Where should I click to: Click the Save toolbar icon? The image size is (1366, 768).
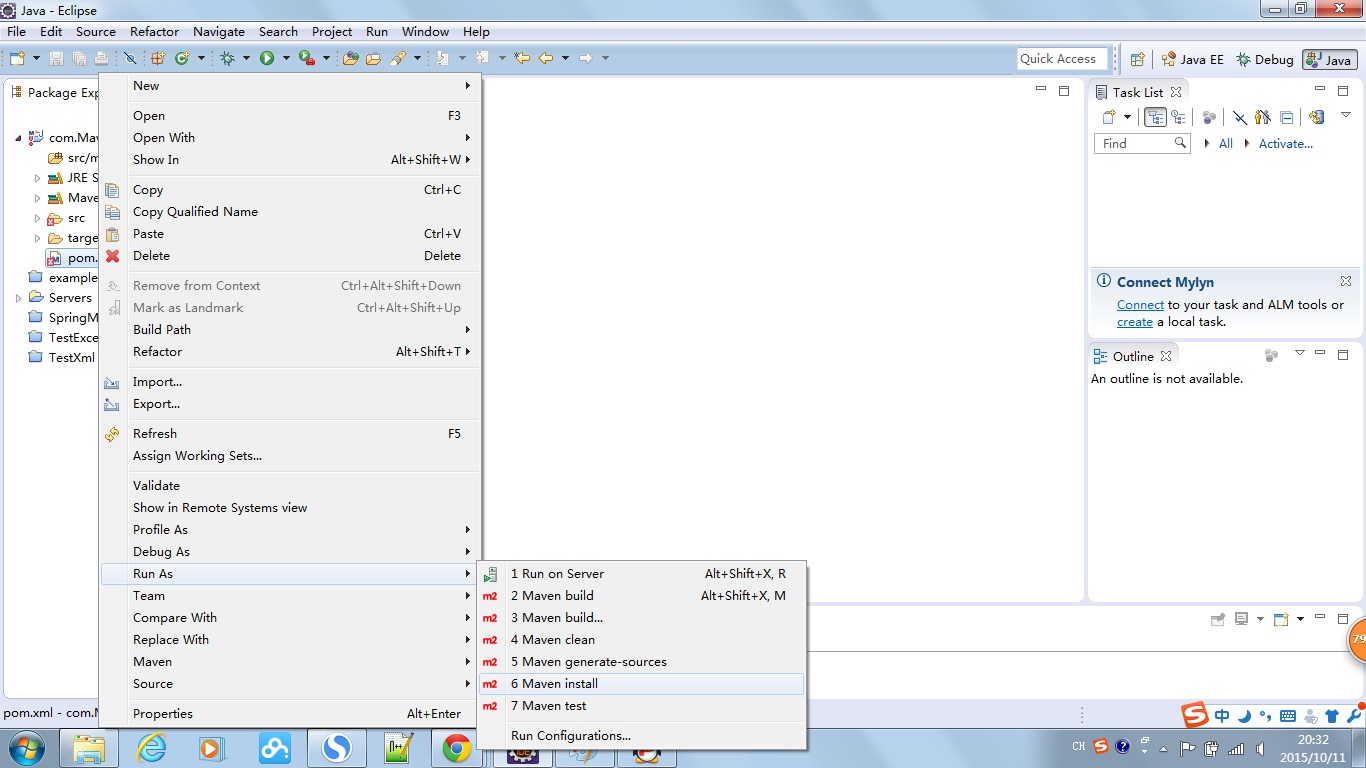[x=56, y=58]
